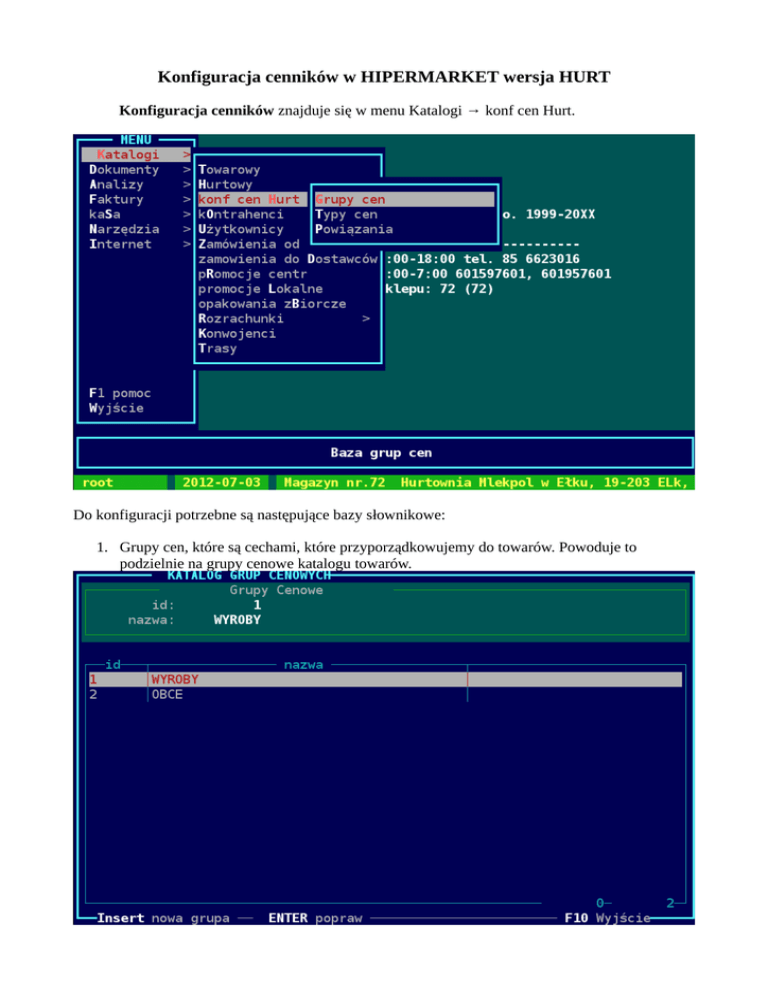Click the id field showing 1
Viewport: 768px width, 994px height.
257,604
